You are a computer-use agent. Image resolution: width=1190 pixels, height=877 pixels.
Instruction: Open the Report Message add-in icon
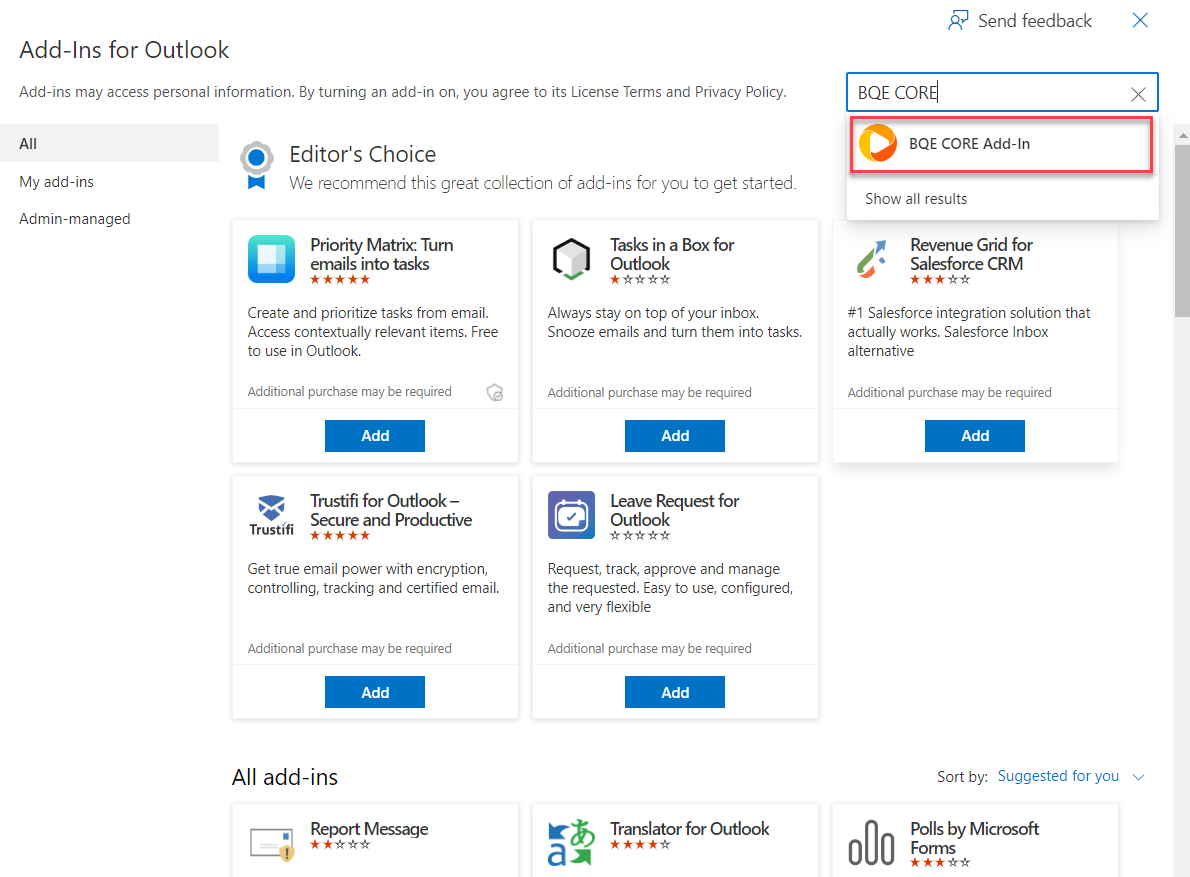pyautogui.click(x=271, y=843)
